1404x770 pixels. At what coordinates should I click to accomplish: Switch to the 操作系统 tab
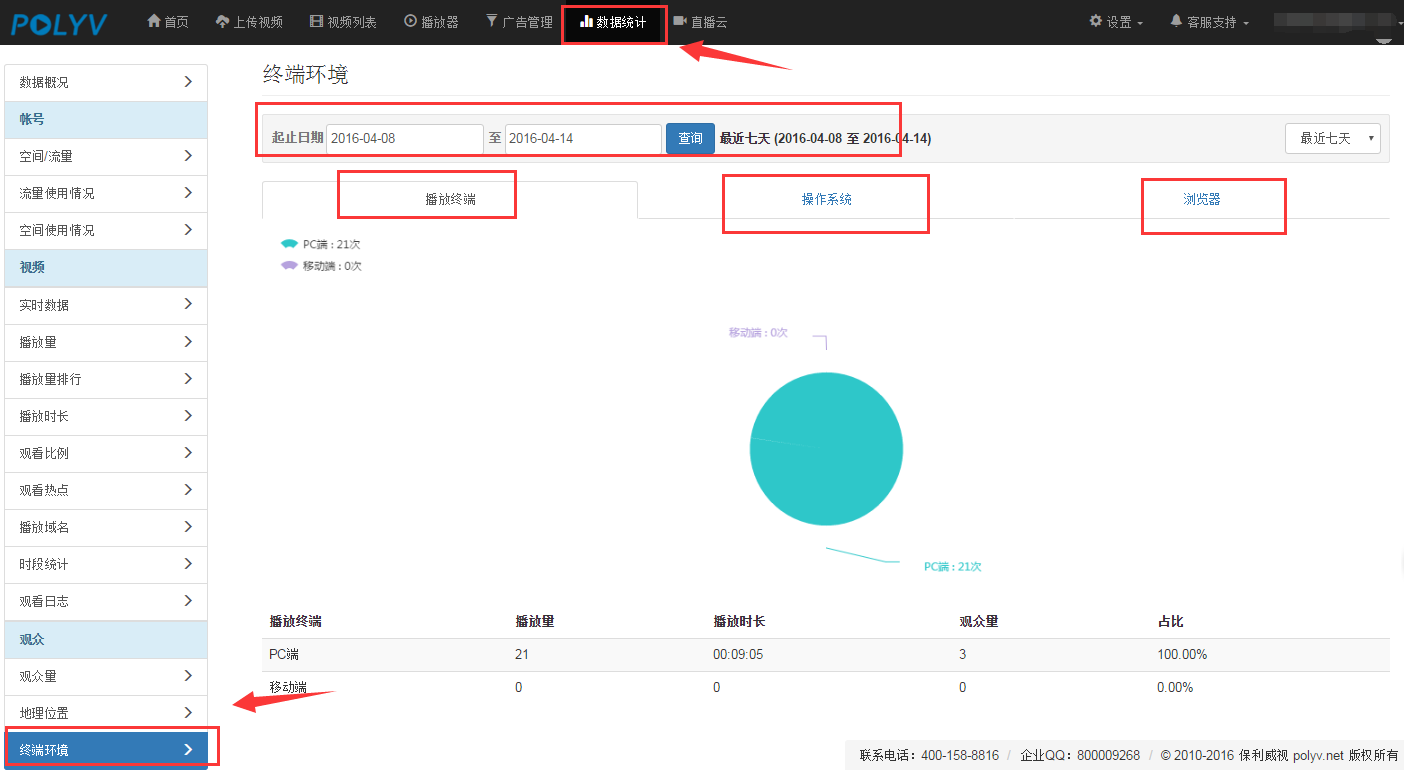pos(826,200)
